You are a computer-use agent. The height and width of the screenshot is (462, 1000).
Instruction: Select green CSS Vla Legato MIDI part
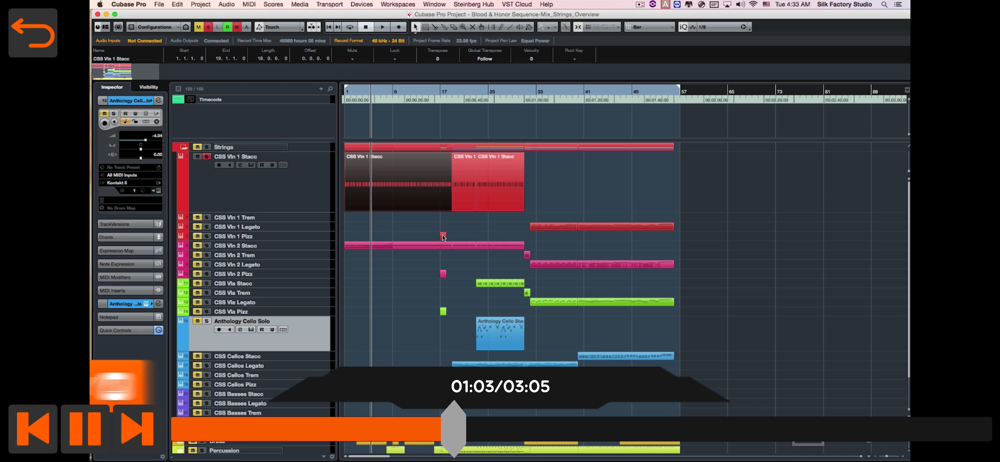(x=601, y=302)
